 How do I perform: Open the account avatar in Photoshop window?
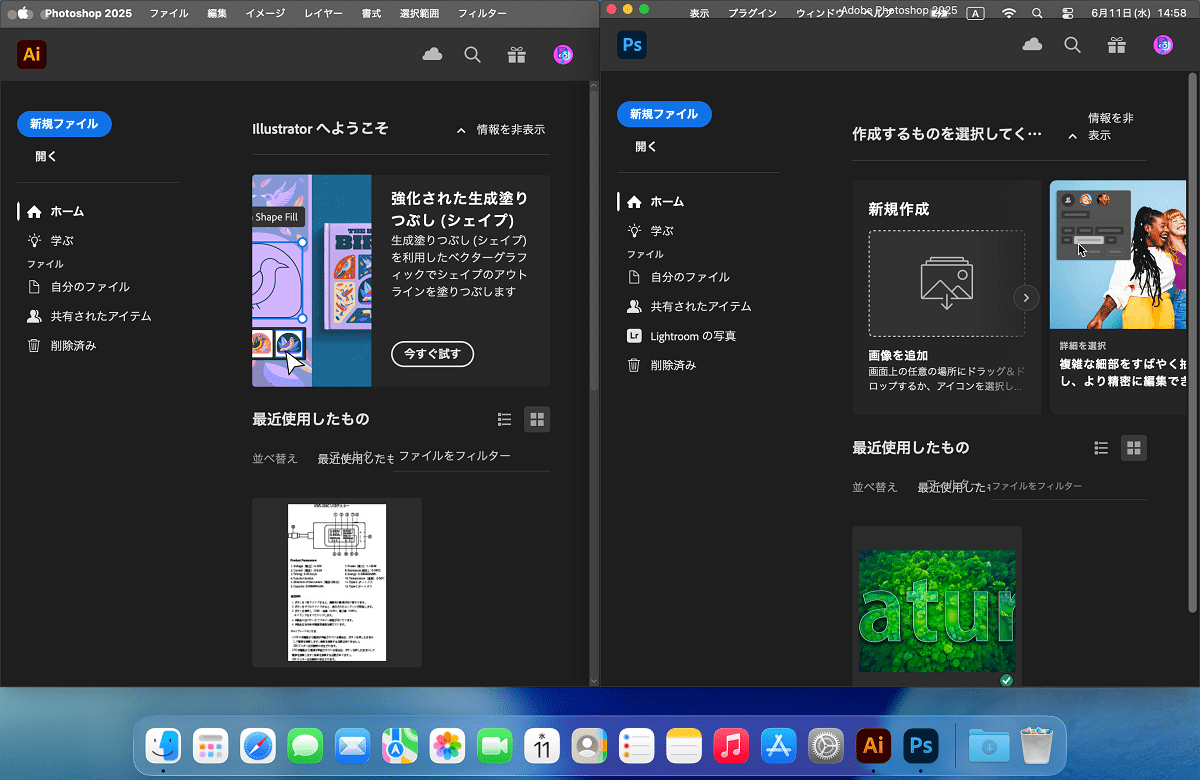[1163, 45]
